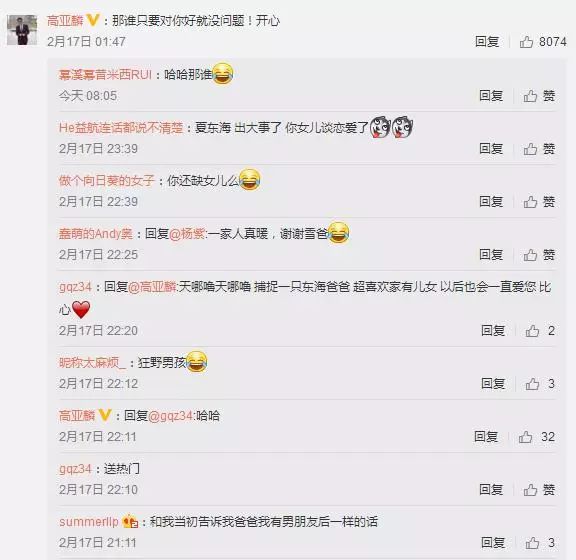The width and height of the screenshot is (576, 560).
Task: Open the @高亚麟 mention in gqz34's reply
Action: (152, 287)
